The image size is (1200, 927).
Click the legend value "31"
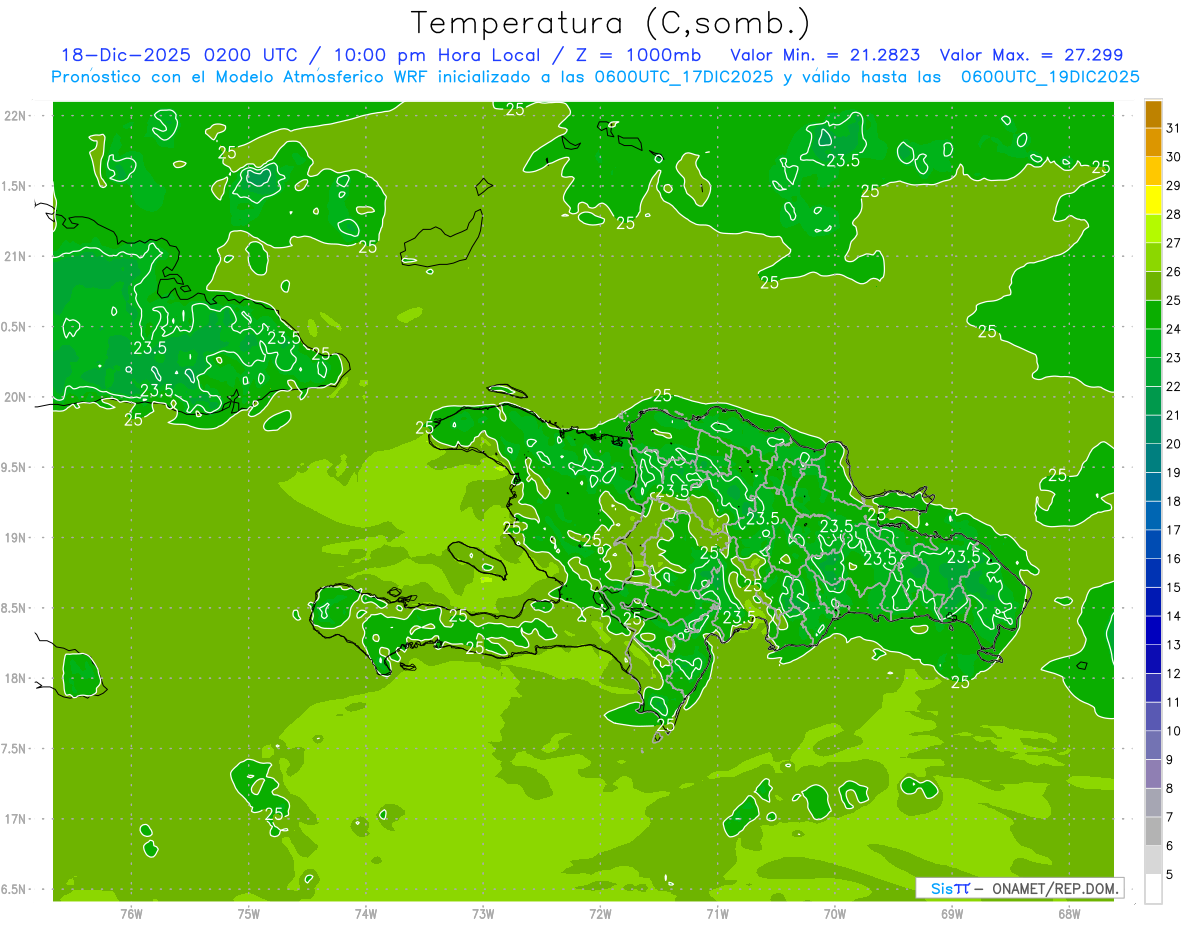[x=1174, y=128]
